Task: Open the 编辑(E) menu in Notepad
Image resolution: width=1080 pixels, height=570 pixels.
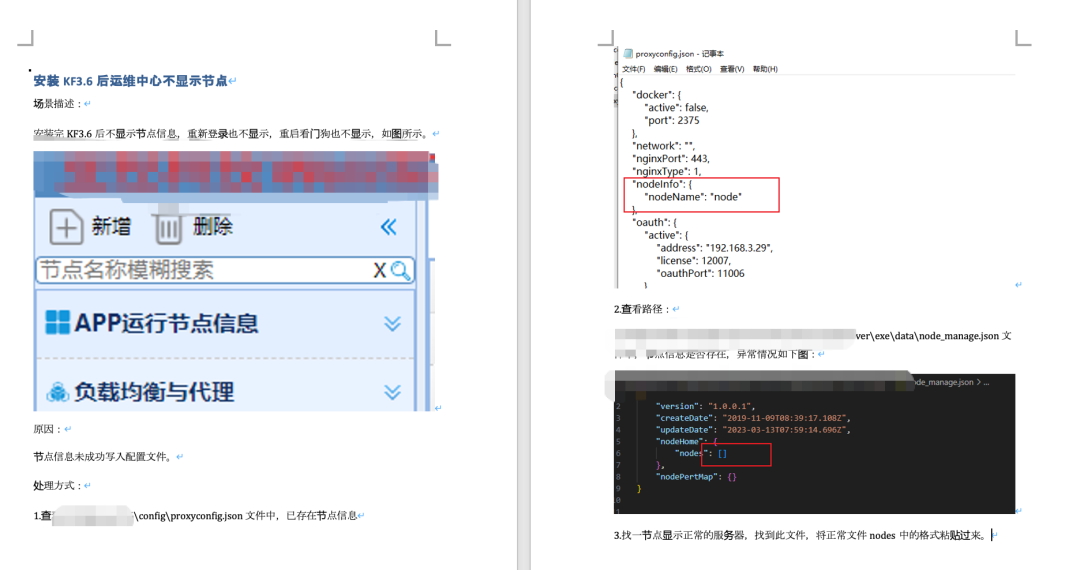Action: coord(665,69)
